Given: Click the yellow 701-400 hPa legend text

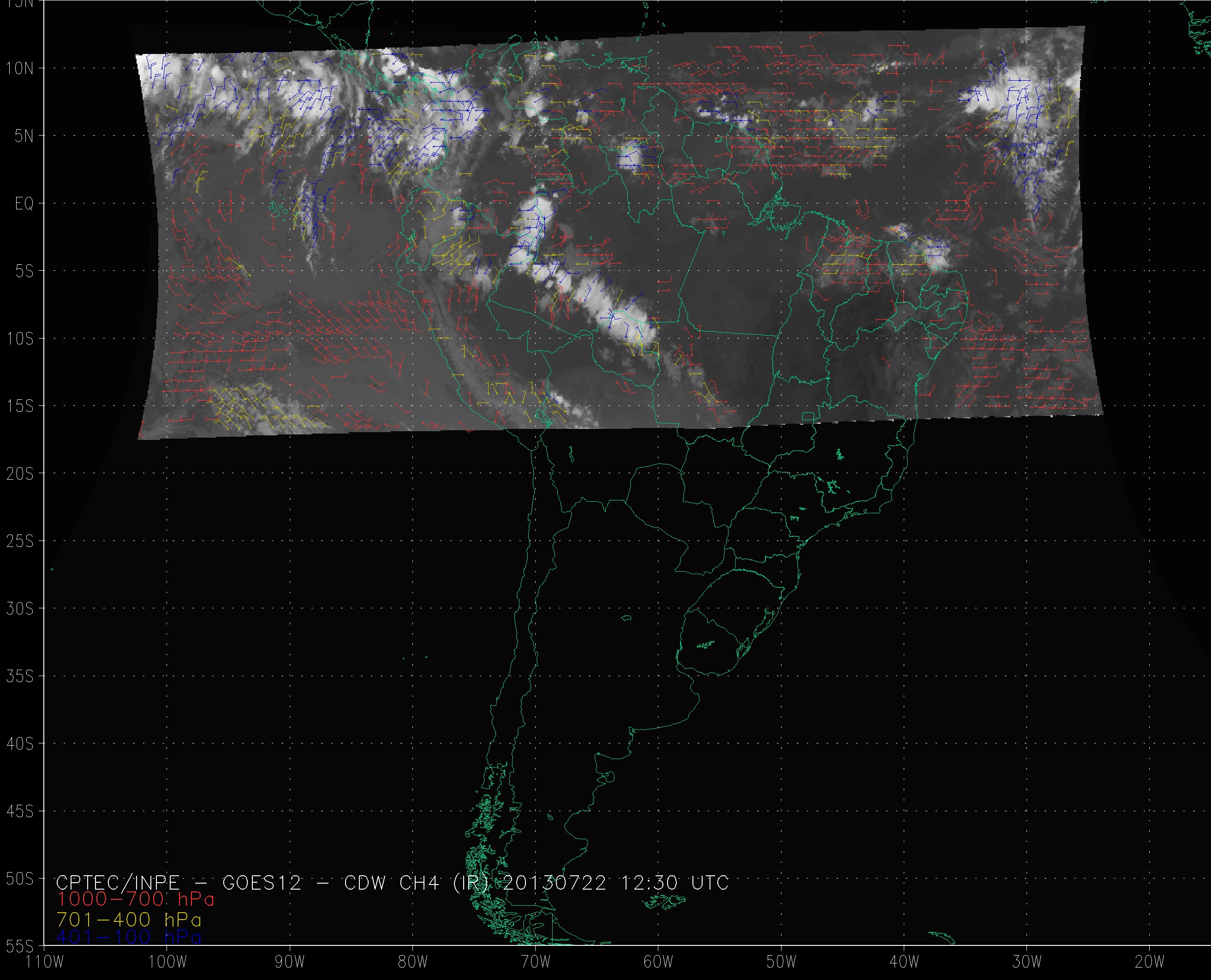Looking at the screenshot, I should coord(129,920).
